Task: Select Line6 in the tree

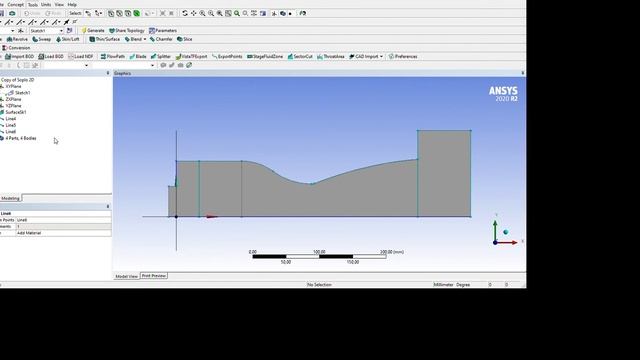Action: coord(11,132)
